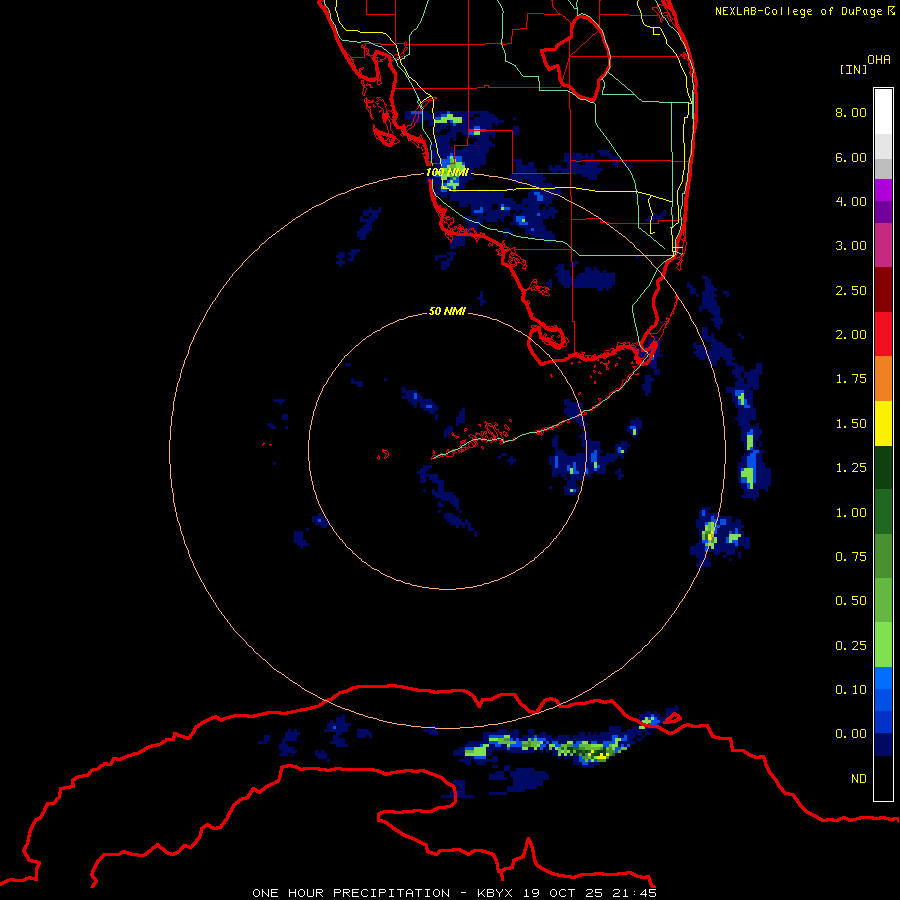The image size is (900, 900).
Task: Select the 8.00 legend value
Action: coord(851,112)
